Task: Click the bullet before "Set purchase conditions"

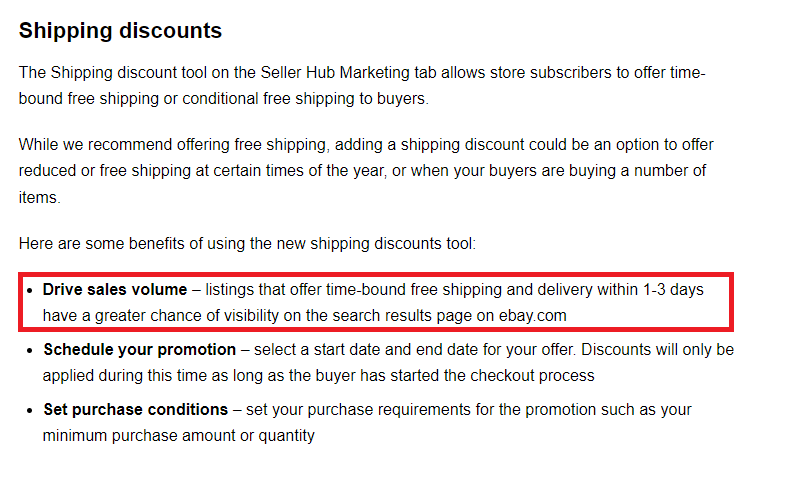Action: 32,410
